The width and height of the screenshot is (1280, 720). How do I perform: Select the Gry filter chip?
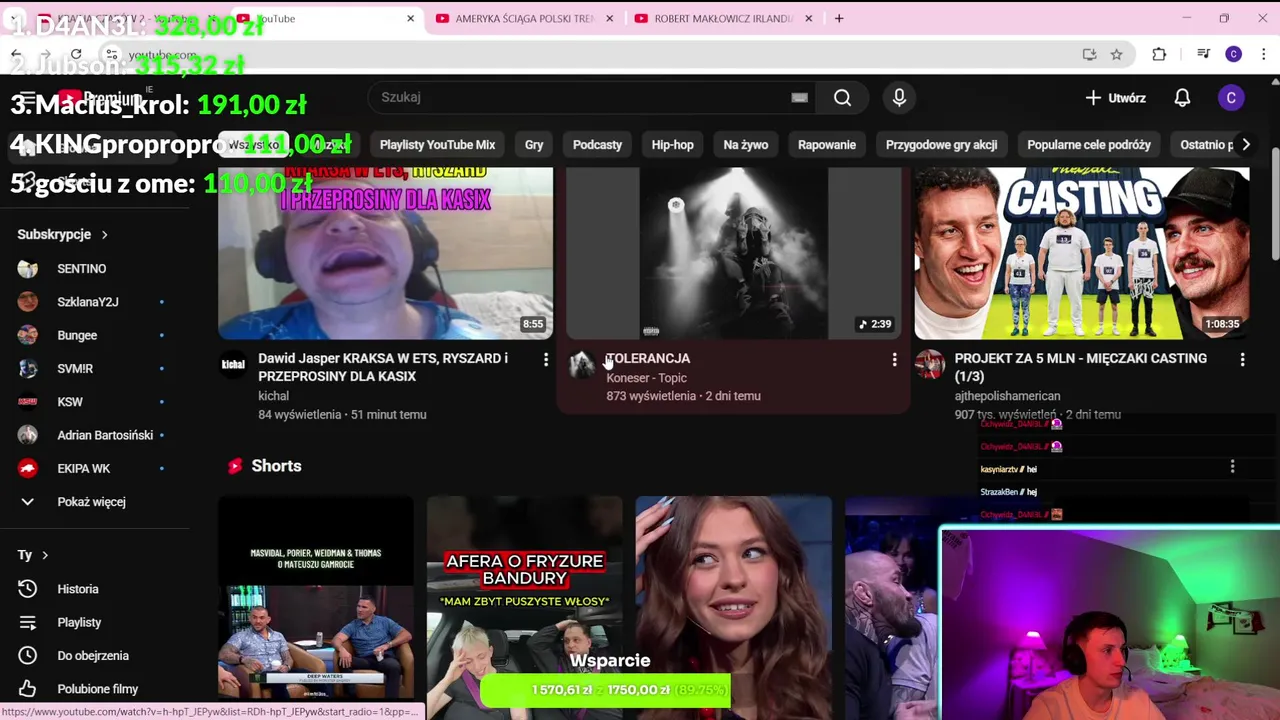coord(534,144)
